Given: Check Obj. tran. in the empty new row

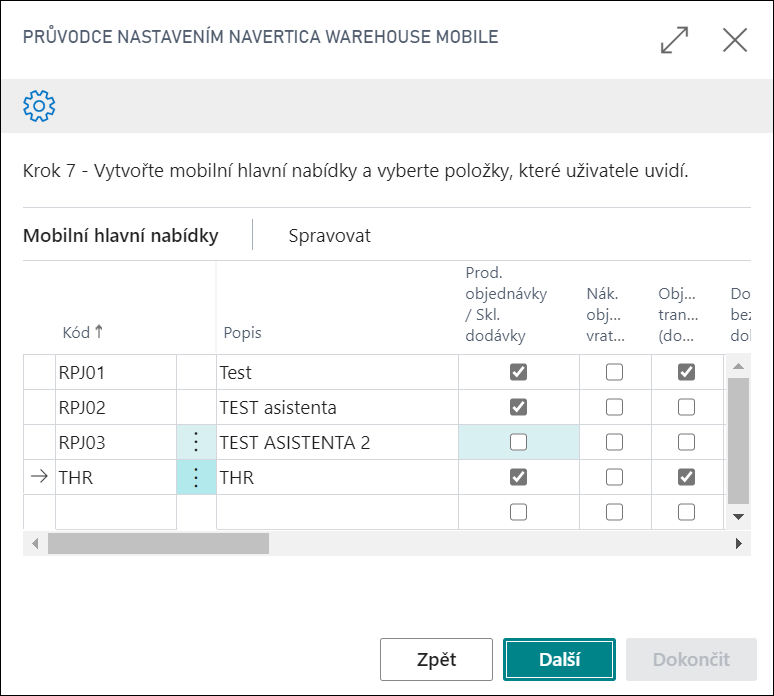Looking at the screenshot, I should pyautogui.click(x=686, y=512).
